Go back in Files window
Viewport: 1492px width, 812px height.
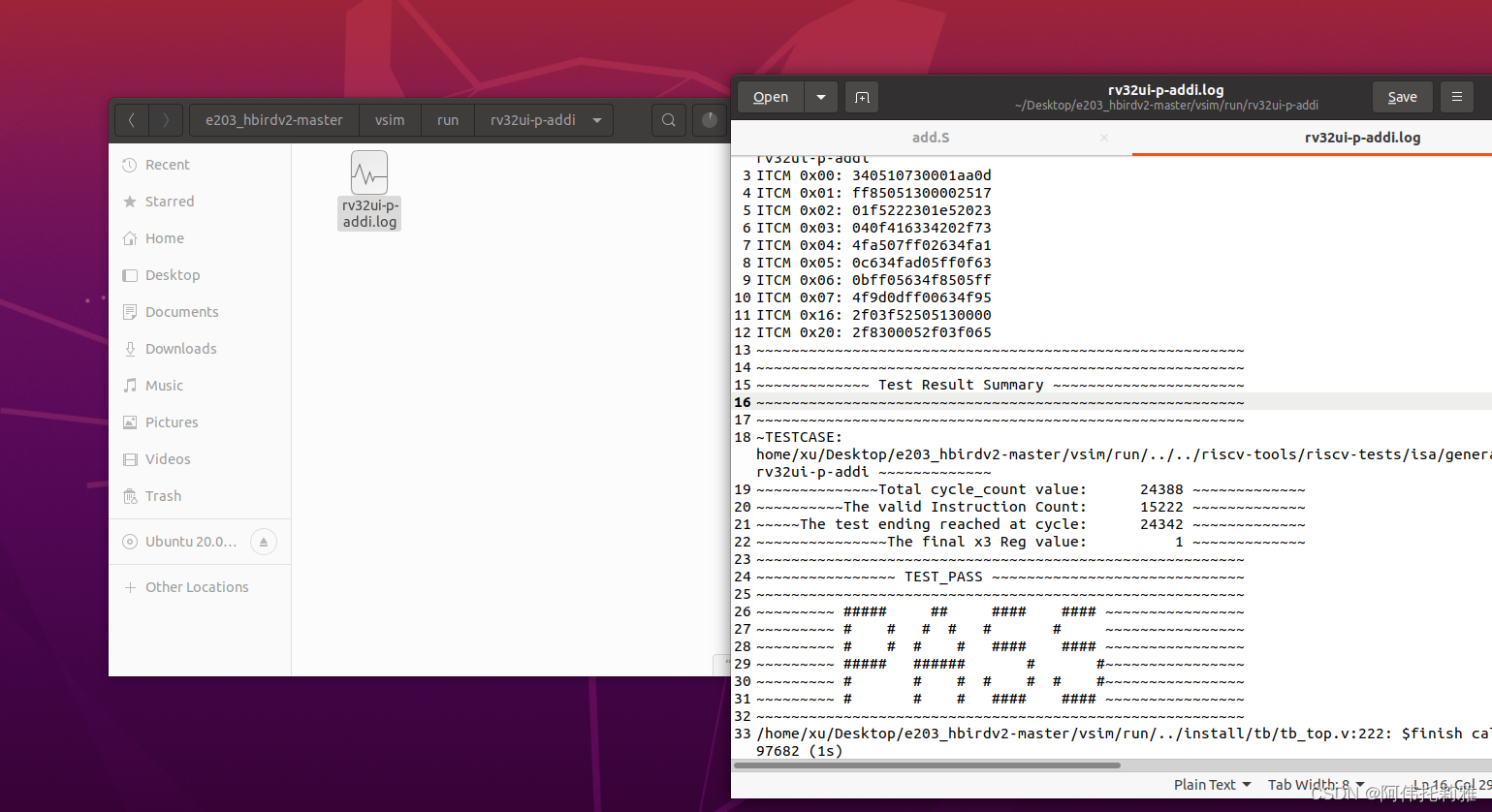click(x=132, y=120)
